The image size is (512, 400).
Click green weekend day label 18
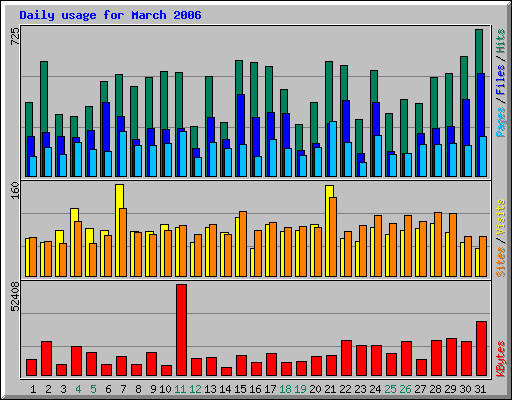pyautogui.click(x=285, y=389)
